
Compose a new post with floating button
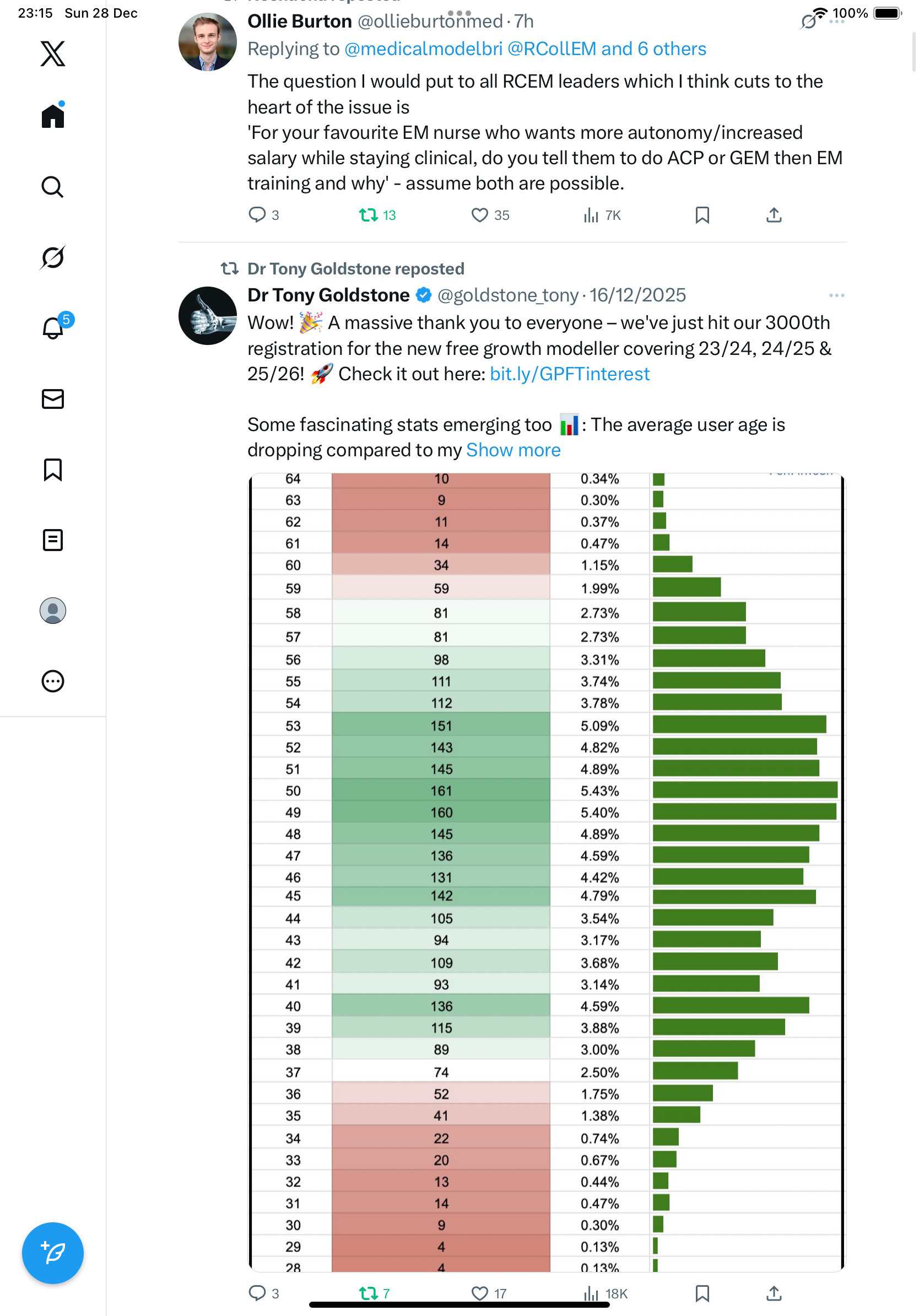pos(53,1253)
